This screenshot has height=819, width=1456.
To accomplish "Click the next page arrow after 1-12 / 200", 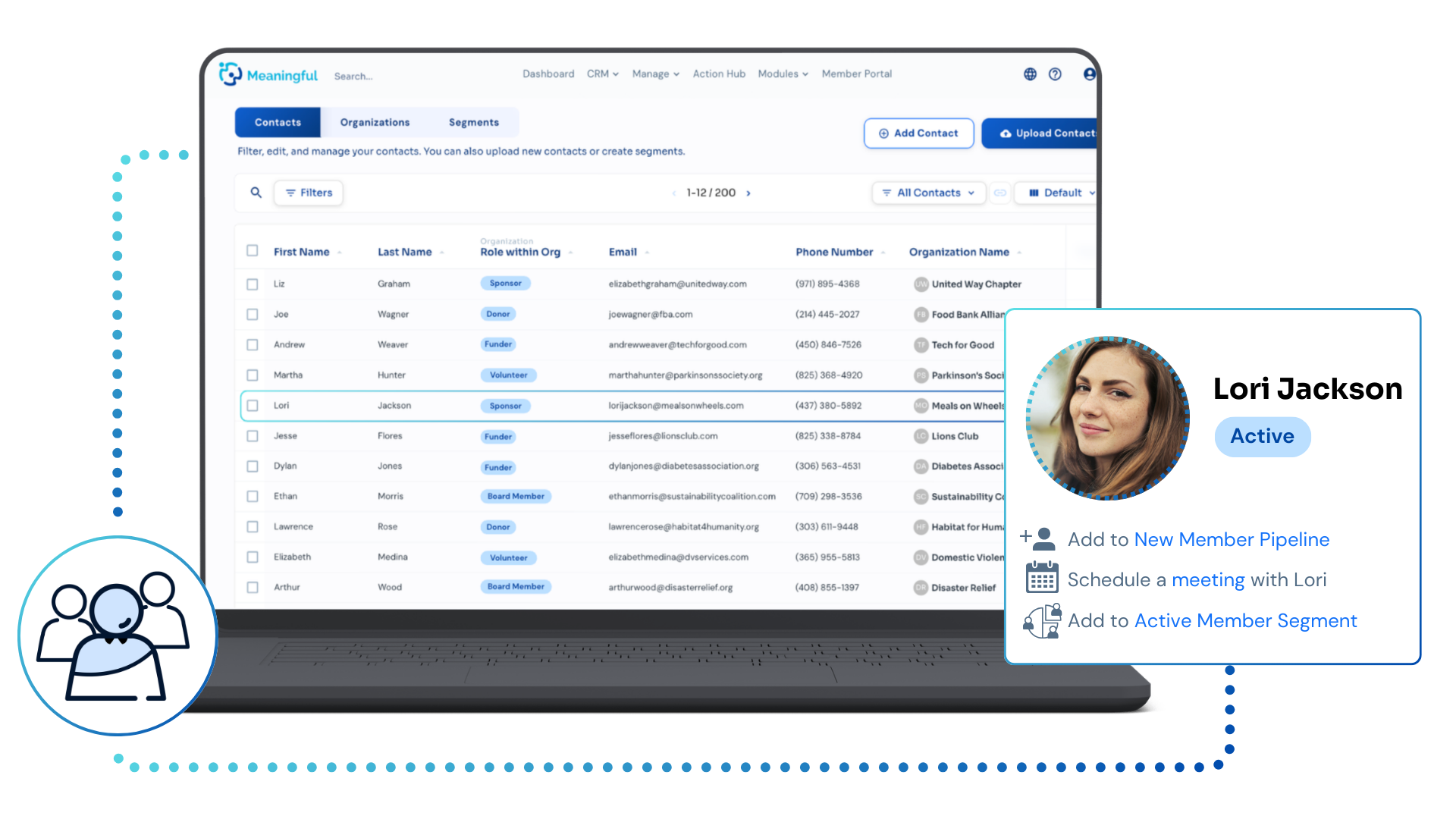I will tap(748, 193).
